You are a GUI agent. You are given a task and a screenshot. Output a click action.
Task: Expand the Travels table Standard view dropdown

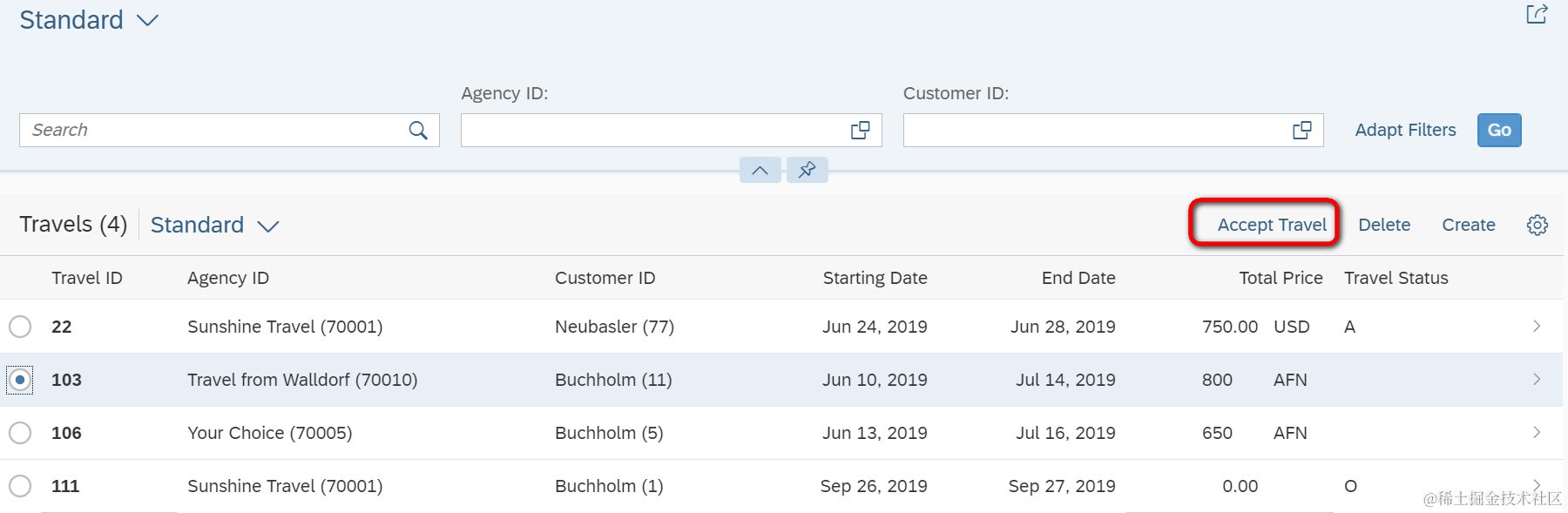[267, 226]
